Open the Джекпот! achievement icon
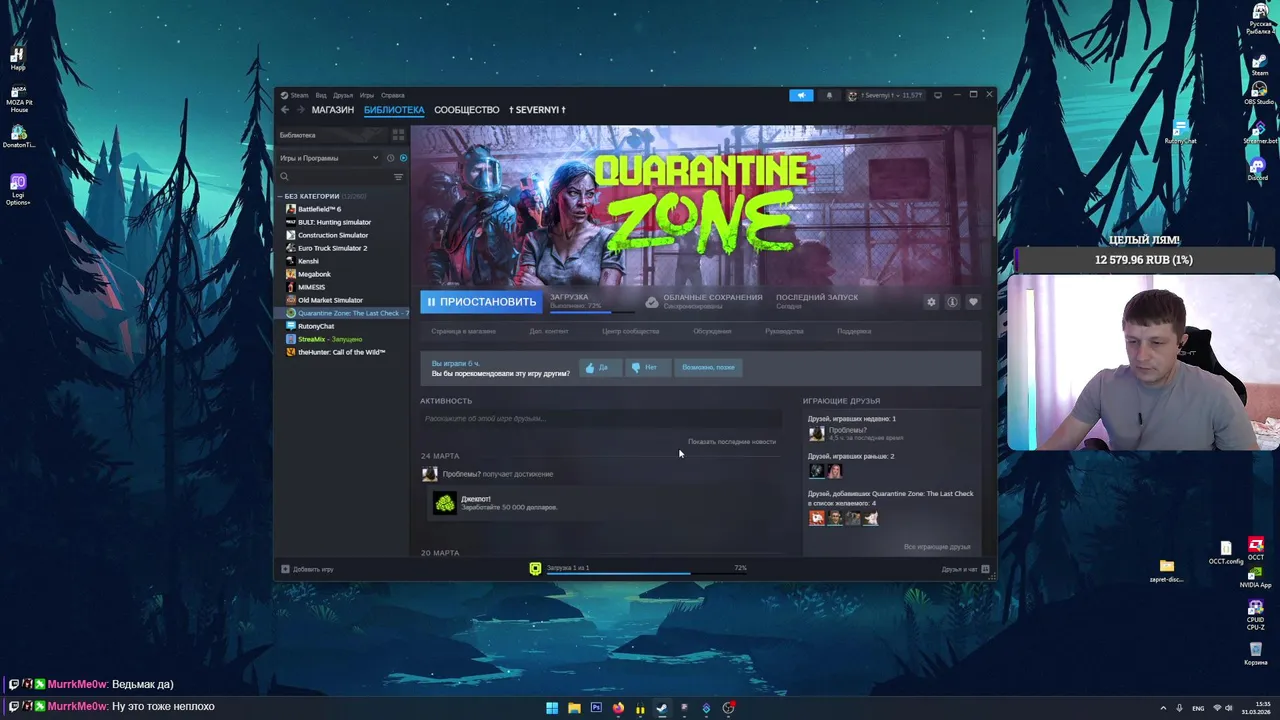 [x=445, y=503]
